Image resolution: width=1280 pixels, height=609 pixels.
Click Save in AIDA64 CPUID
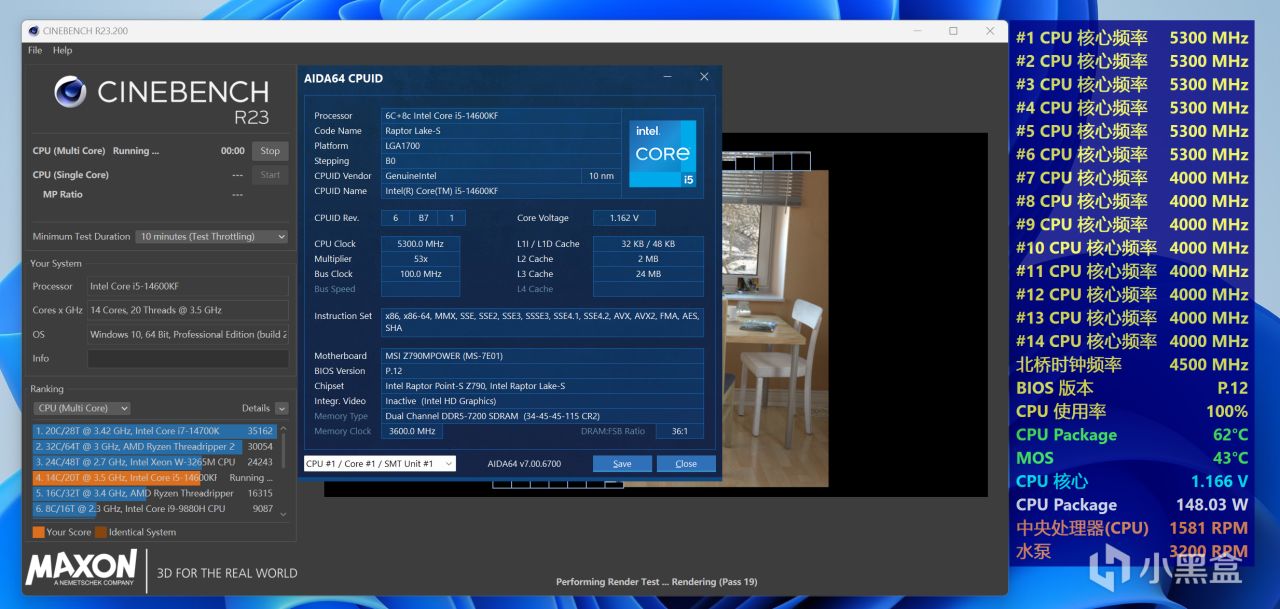tap(622, 464)
